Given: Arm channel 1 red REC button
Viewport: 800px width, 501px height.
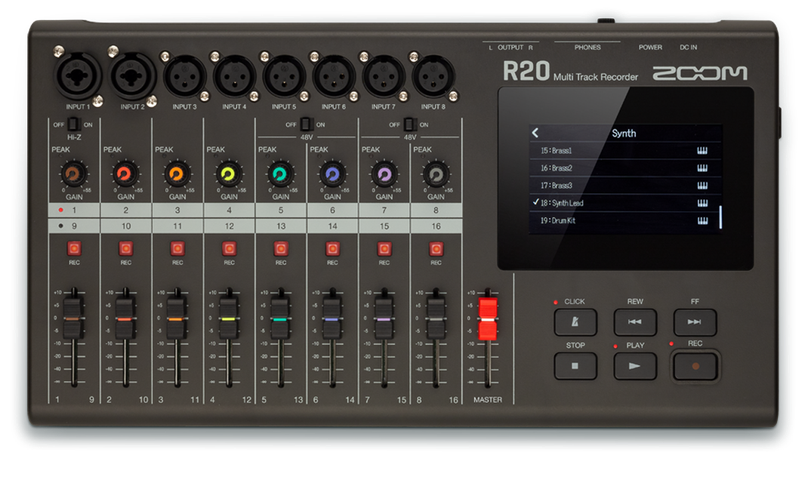Looking at the screenshot, I should (71, 249).
